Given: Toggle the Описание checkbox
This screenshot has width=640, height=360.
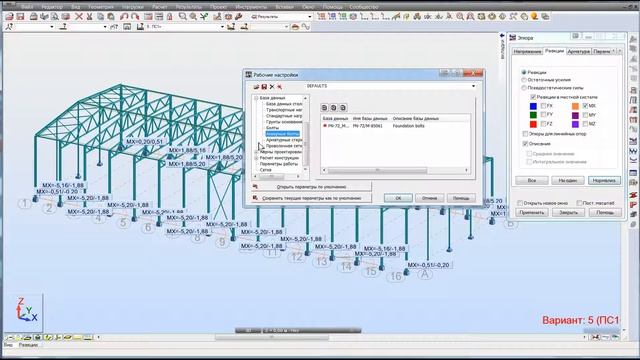Looking at the screenshot, I should (525, 144).
